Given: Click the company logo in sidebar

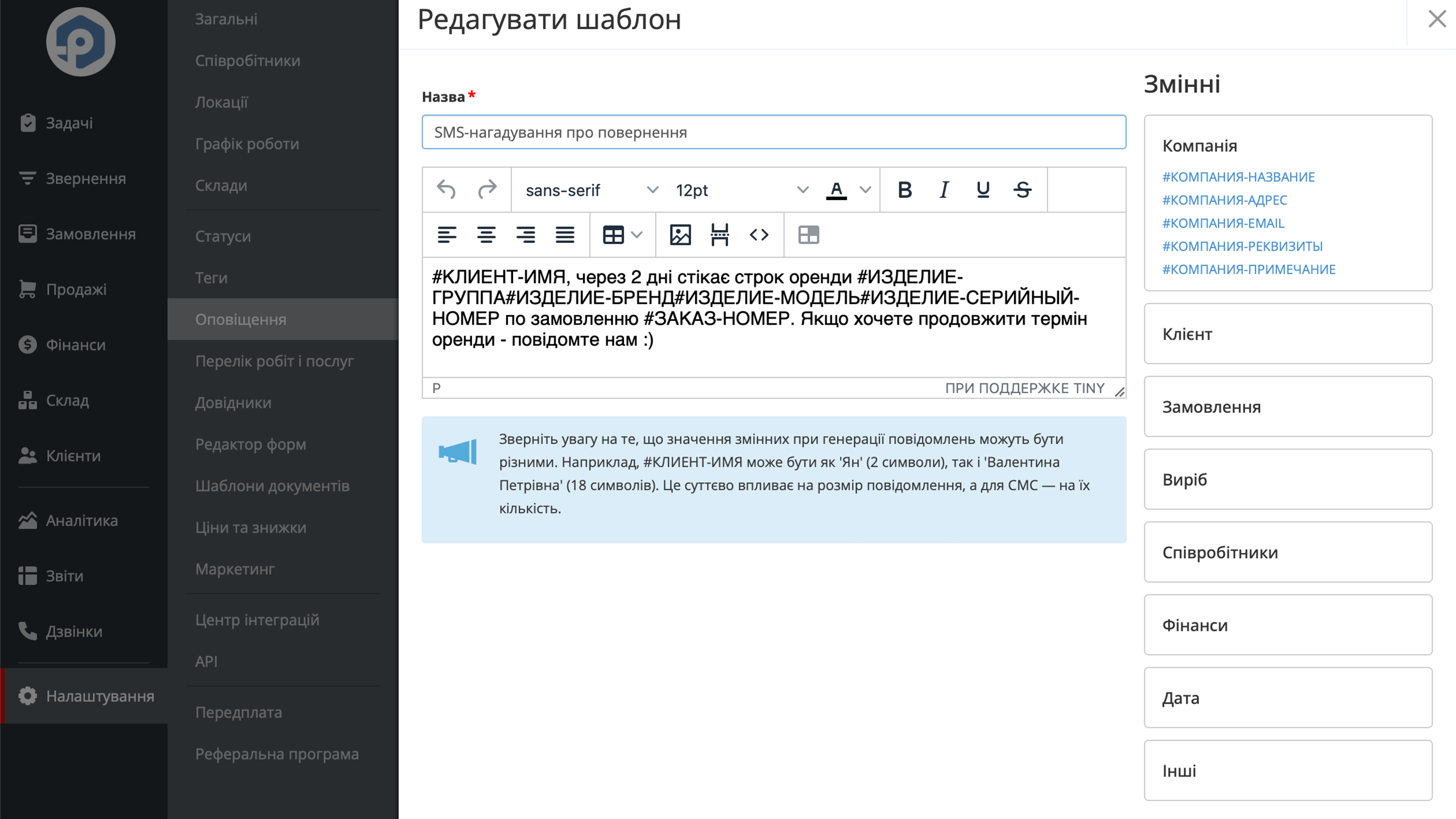Looking at the screenshot, I should (x=81, y=42).
